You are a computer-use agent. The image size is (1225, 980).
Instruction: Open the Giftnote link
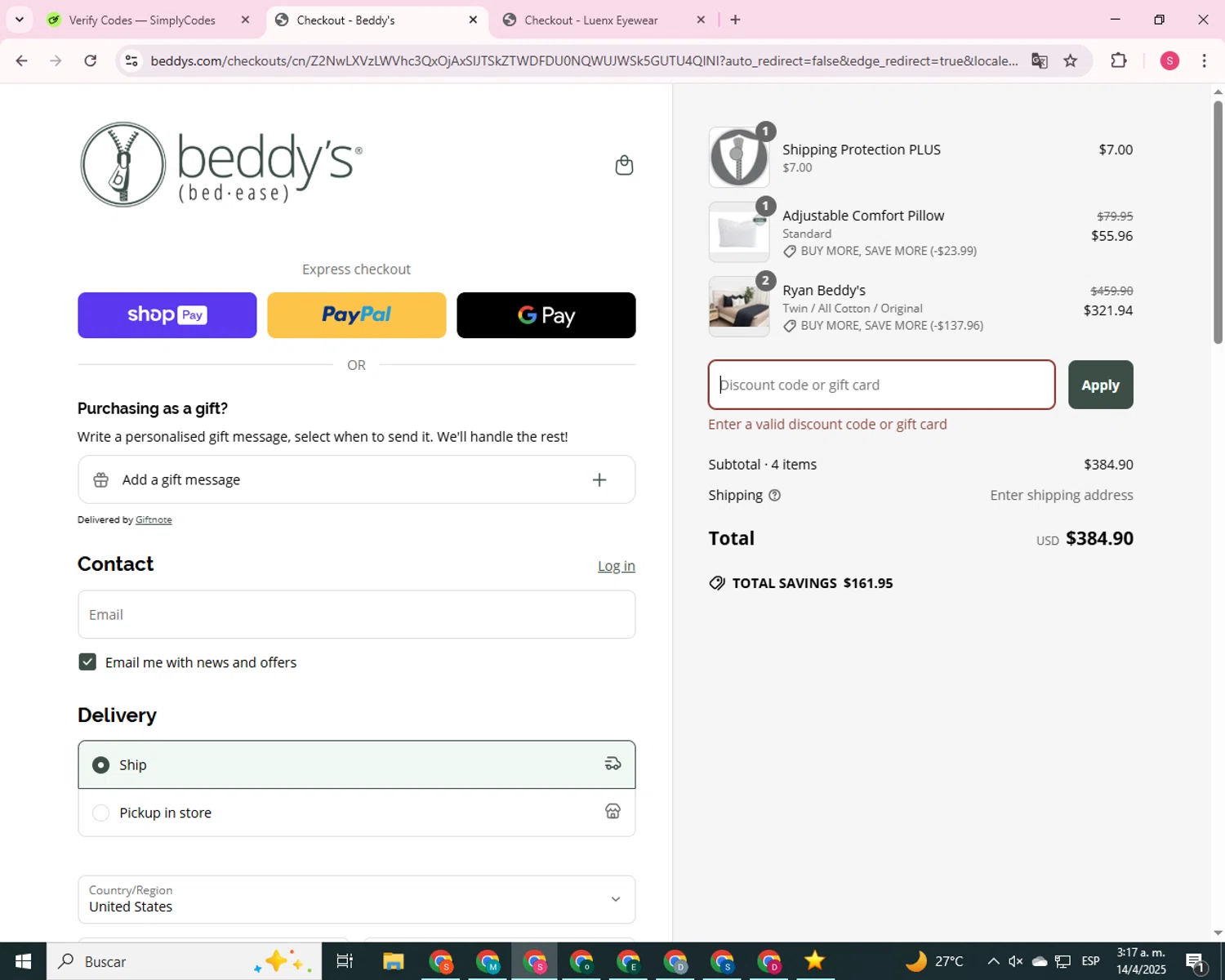point(154,520)
